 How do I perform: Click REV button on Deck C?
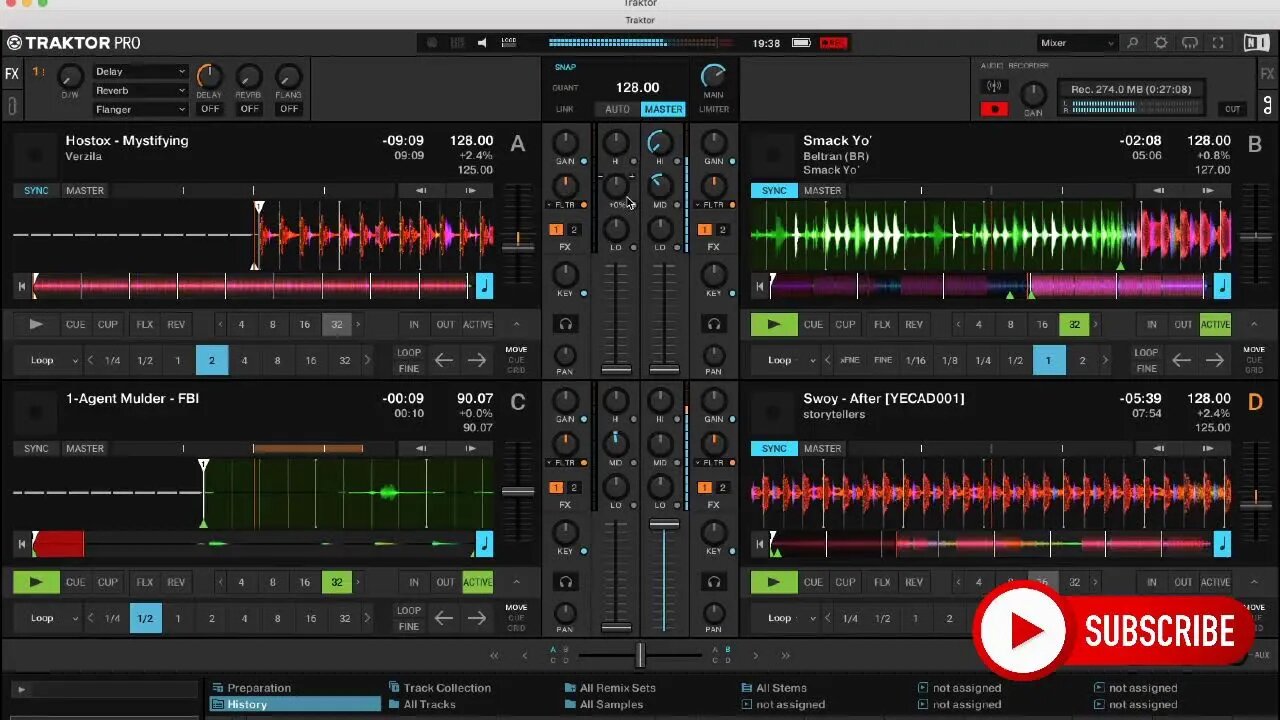(176, 582)
